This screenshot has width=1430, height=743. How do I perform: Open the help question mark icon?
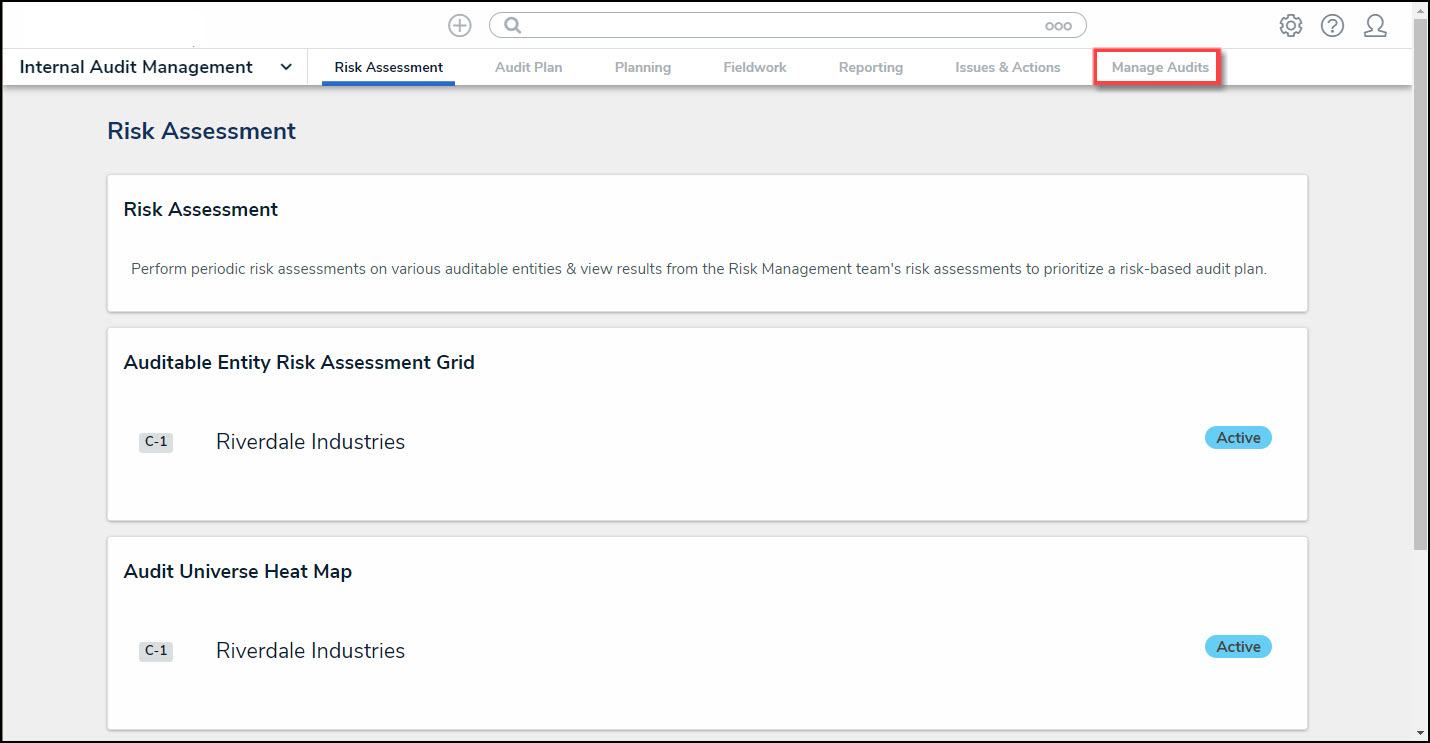[x=1332, y=26]
